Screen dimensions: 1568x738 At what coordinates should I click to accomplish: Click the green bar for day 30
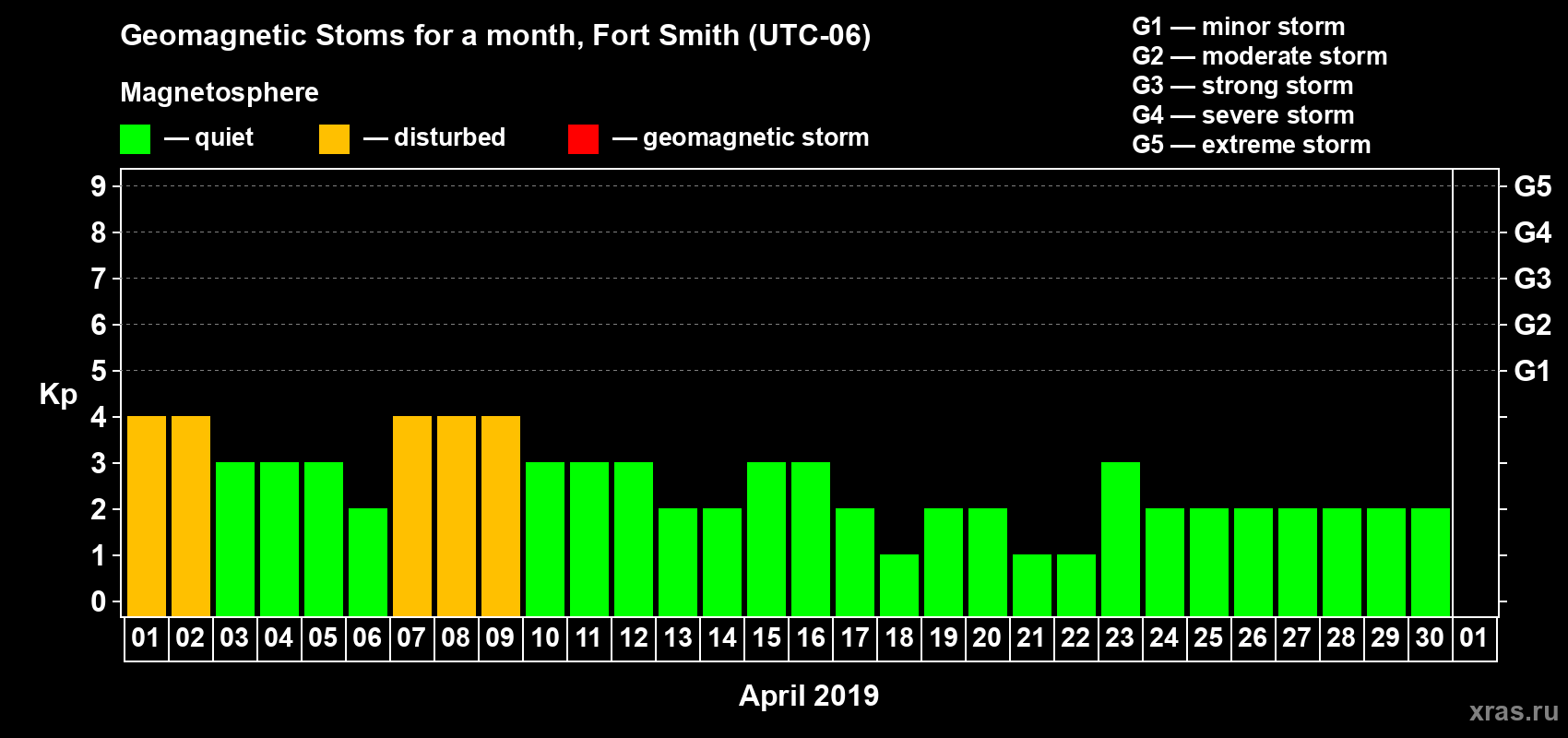tap(1431, 563)
